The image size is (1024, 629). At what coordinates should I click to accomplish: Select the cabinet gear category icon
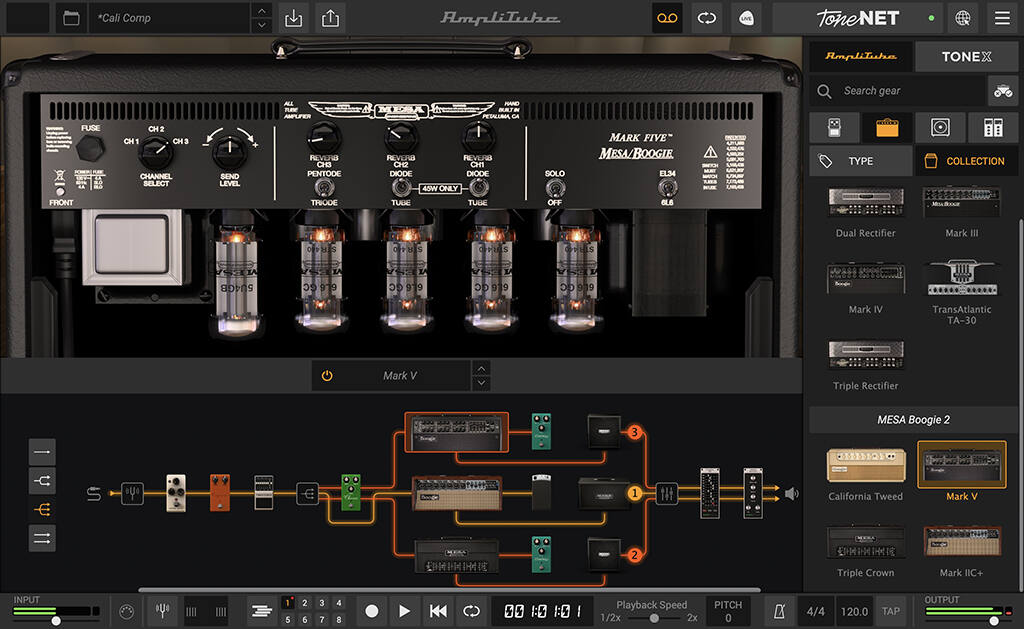tap(939, 127)
